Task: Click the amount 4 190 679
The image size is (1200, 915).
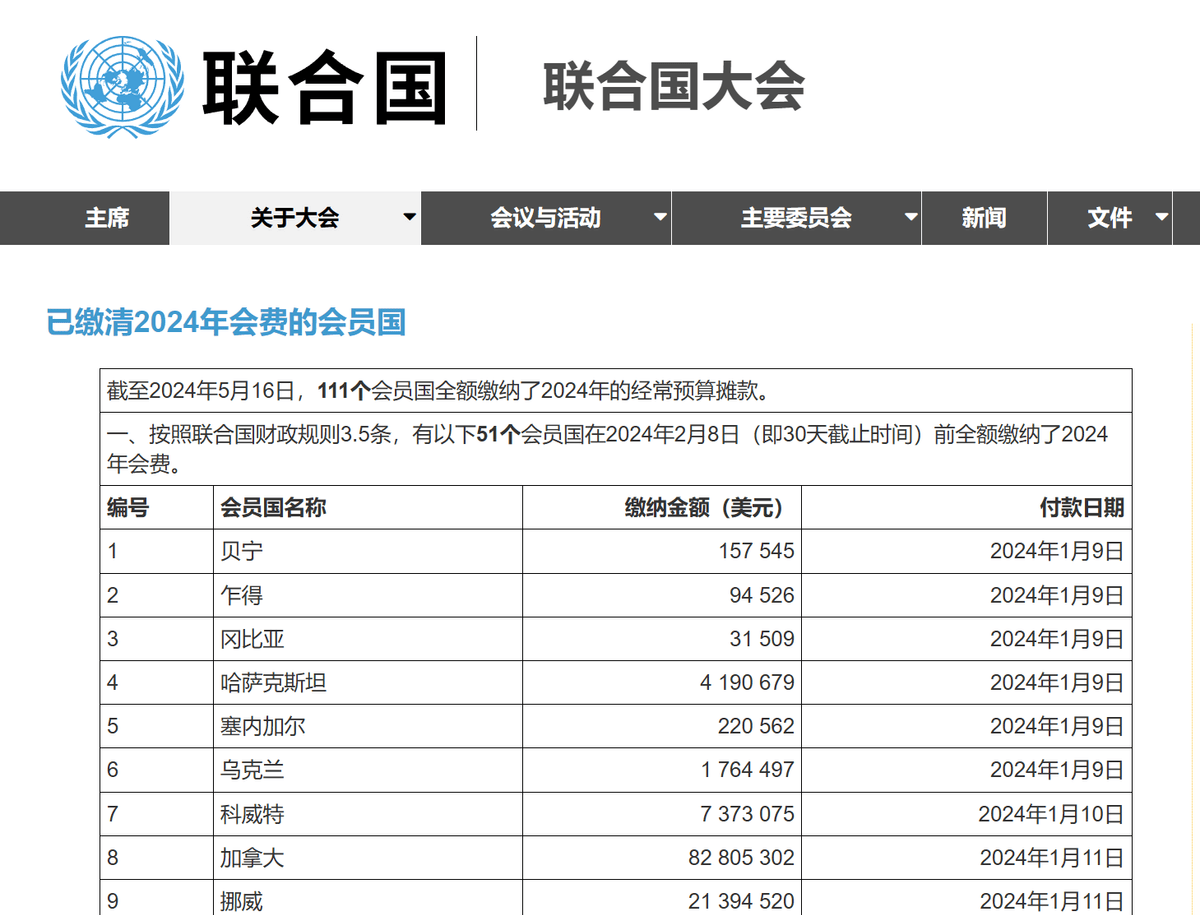Action: click(x=747, y=683)
